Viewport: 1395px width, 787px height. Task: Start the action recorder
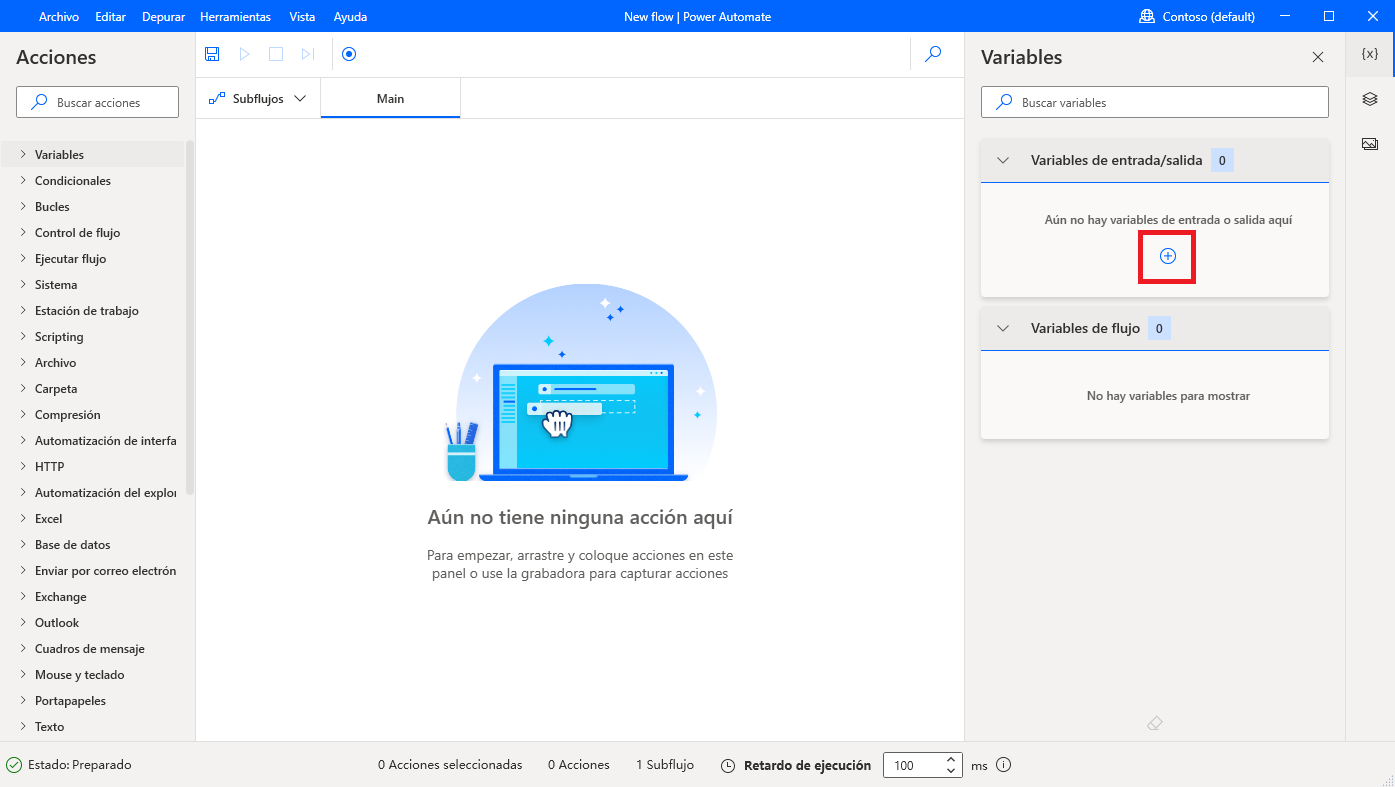point(348,54)
